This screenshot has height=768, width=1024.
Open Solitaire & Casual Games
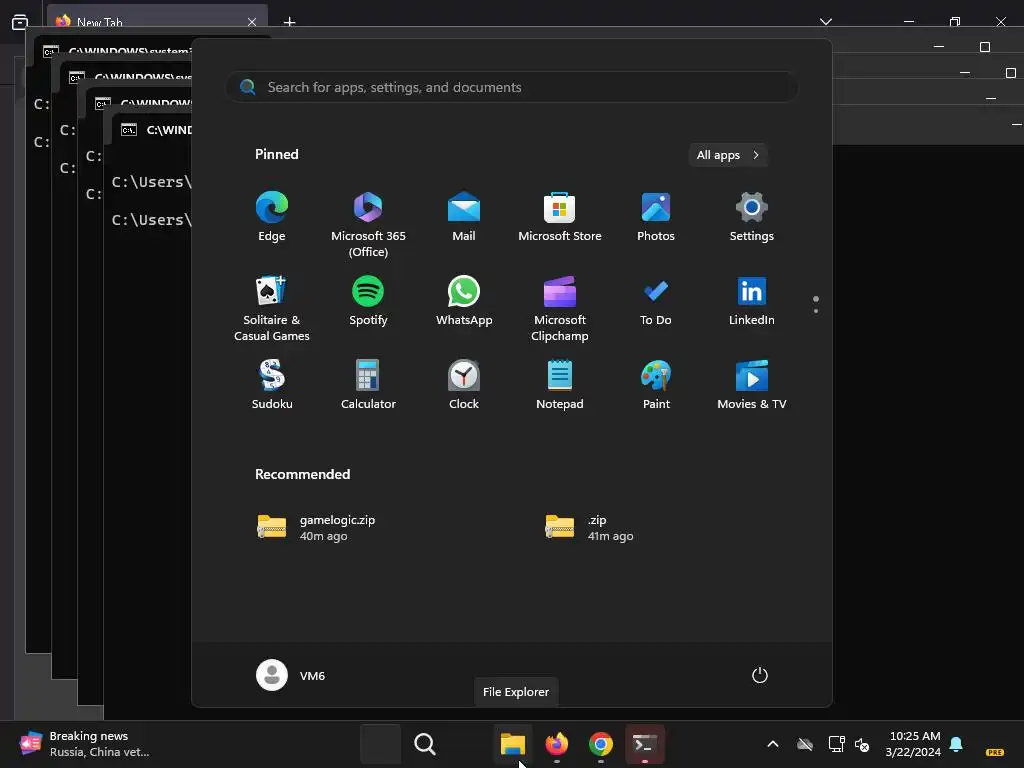[272, 309]
